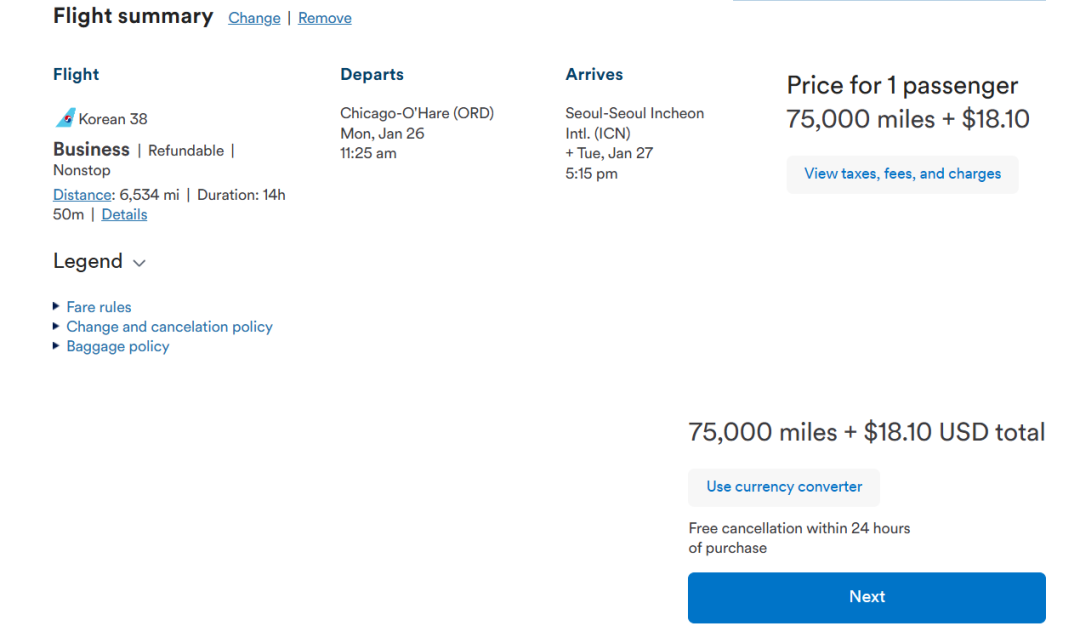
Task: Select the Korean 38 flight number text
Action: pyautogui.click(x=113, y=119)
